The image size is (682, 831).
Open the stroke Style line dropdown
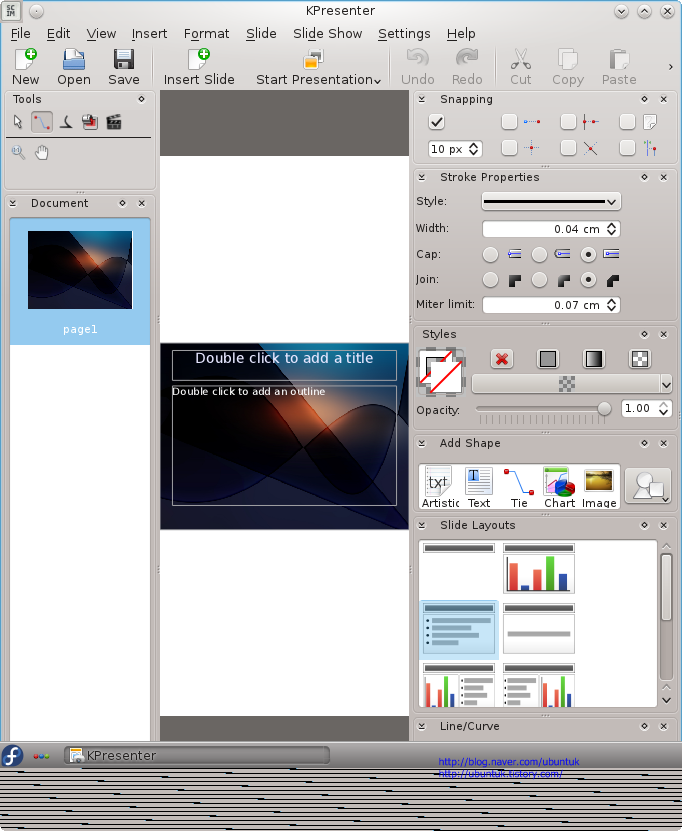551,201
